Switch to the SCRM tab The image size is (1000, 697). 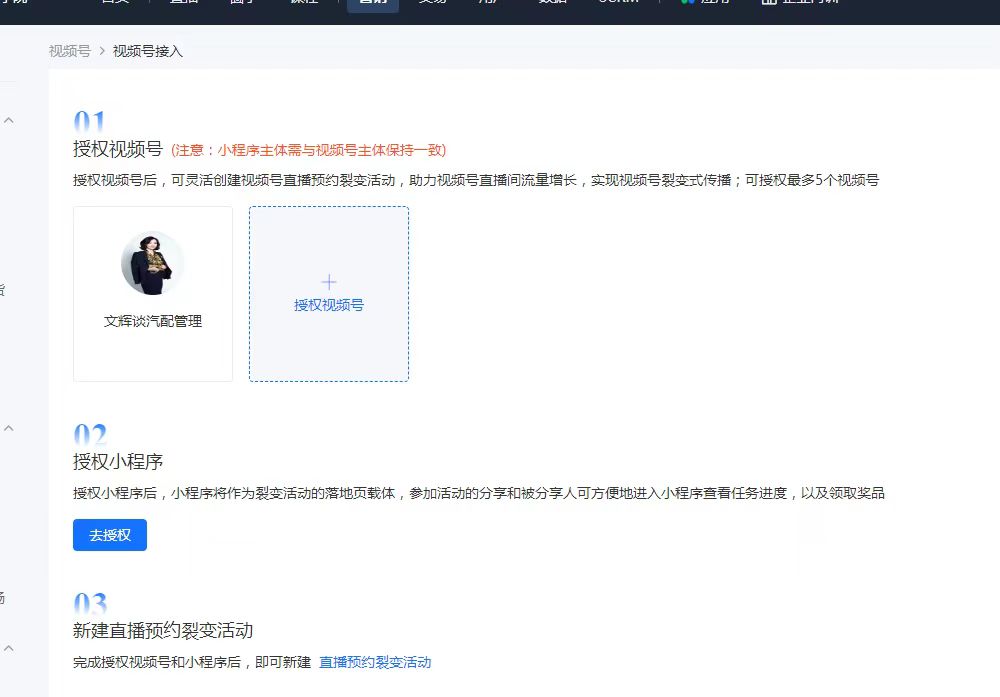(619, 2)
